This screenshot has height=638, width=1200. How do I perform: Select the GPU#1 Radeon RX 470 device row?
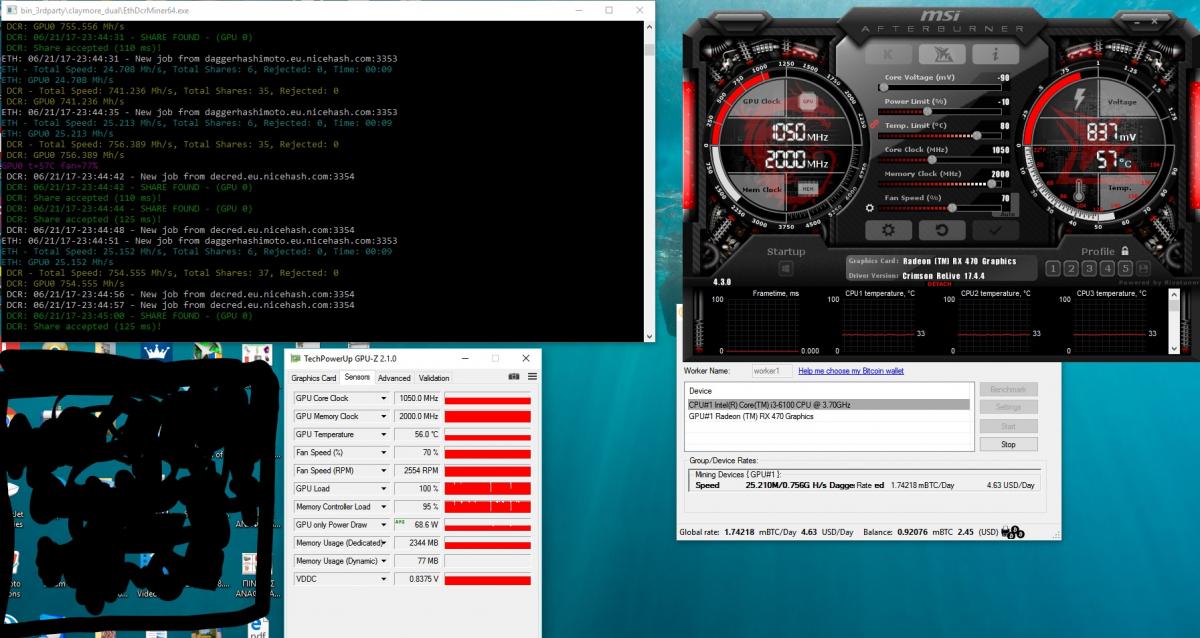829,416
